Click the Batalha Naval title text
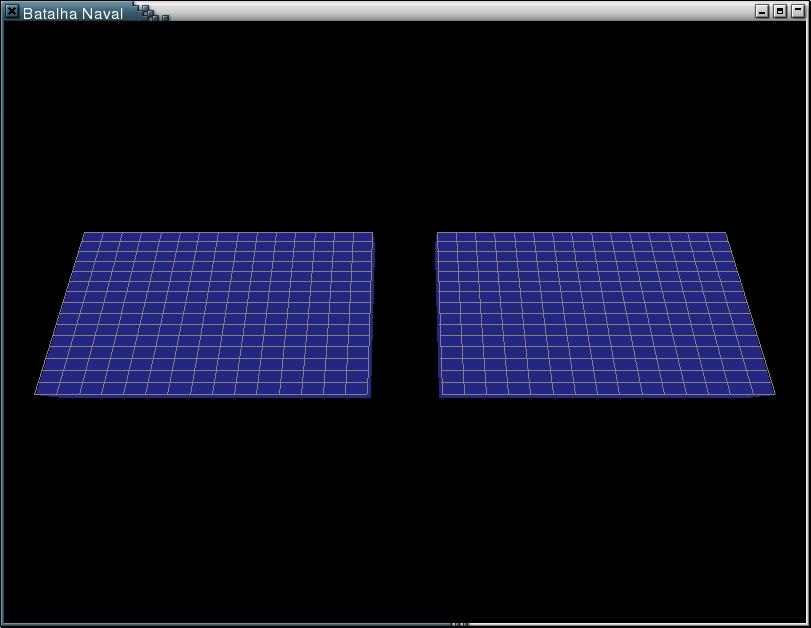Image resolution: width=811 pixels, height=628 pixels. click(x=73, y=13)
